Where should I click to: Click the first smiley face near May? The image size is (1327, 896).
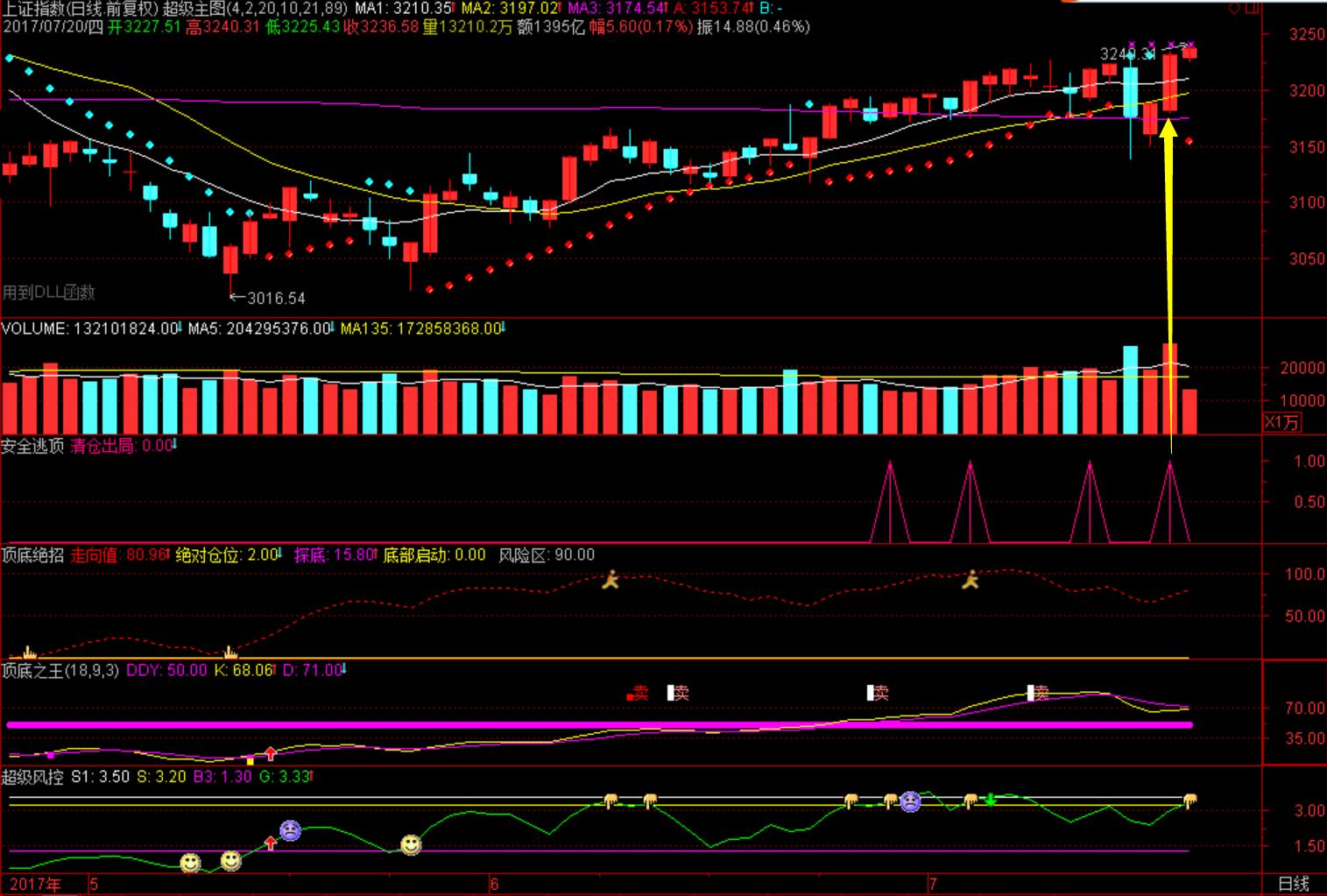coord(190,864)
